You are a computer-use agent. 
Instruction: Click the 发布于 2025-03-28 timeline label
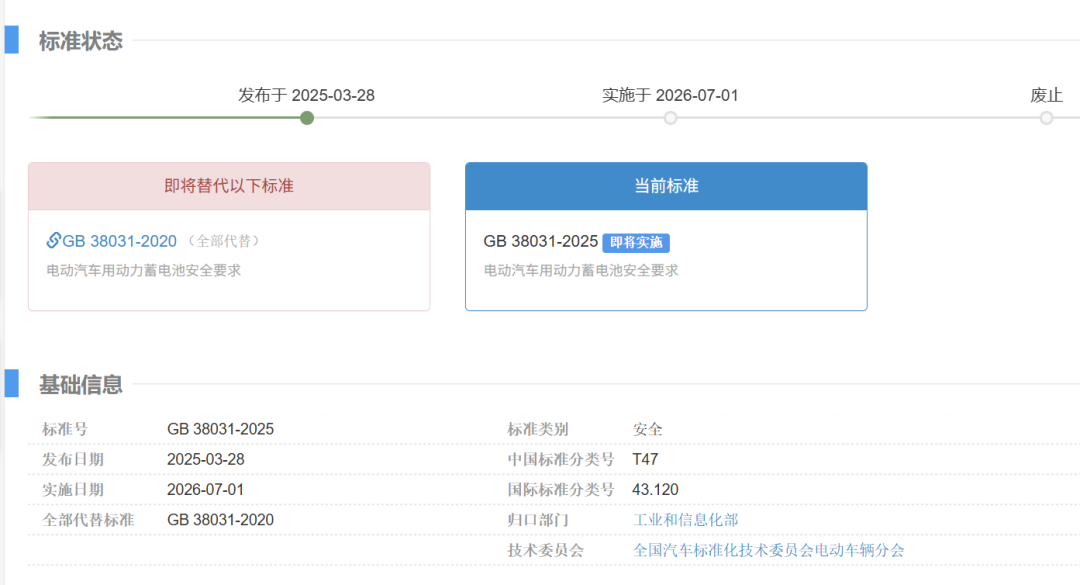point(307,95)
